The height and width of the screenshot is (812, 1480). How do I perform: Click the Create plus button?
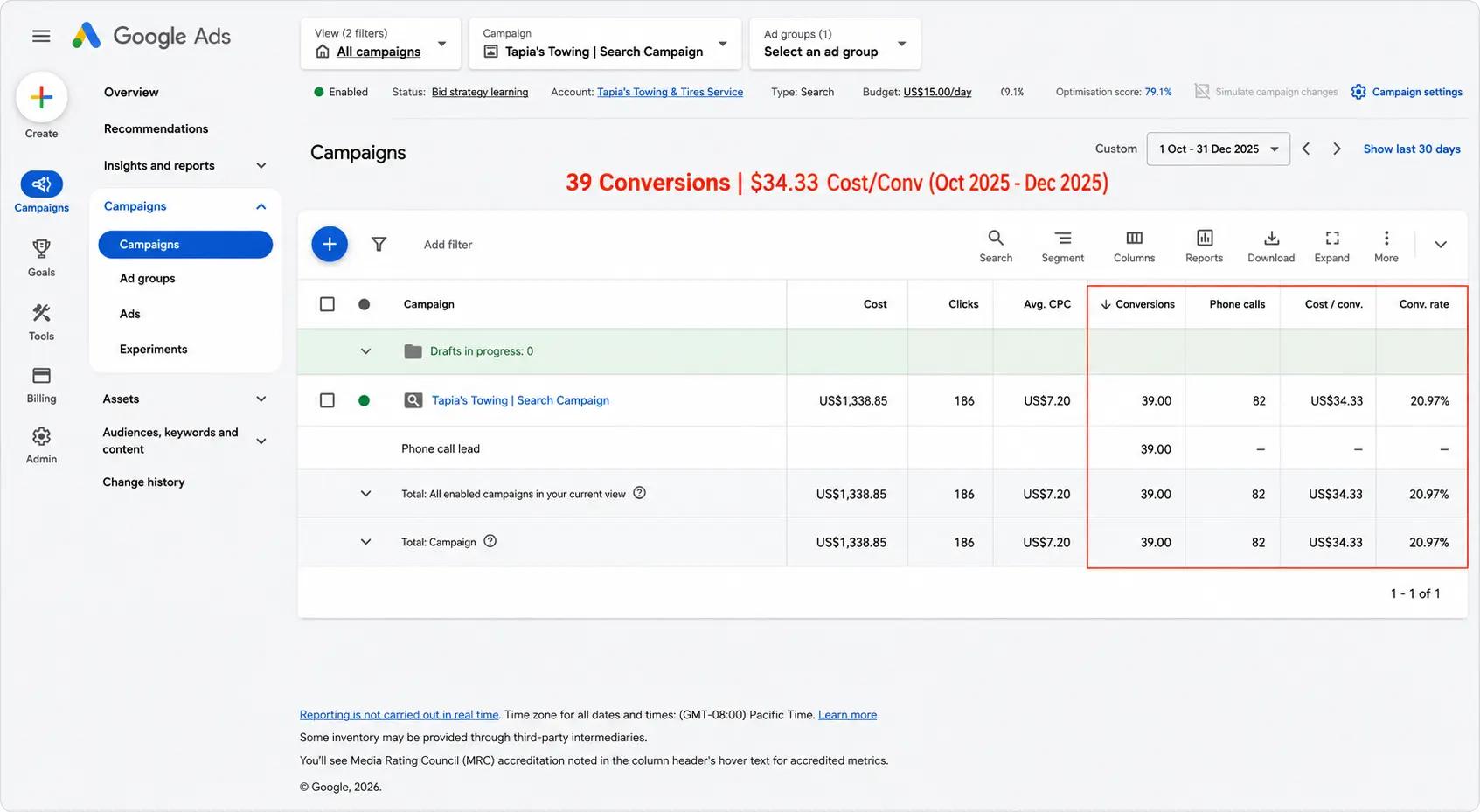pos(41,97)
